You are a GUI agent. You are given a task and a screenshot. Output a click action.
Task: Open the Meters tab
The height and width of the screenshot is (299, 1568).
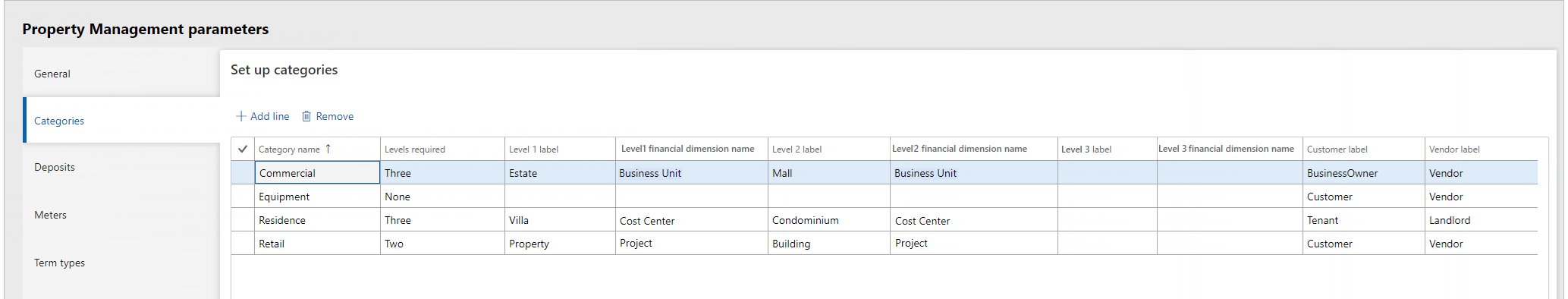121,215
